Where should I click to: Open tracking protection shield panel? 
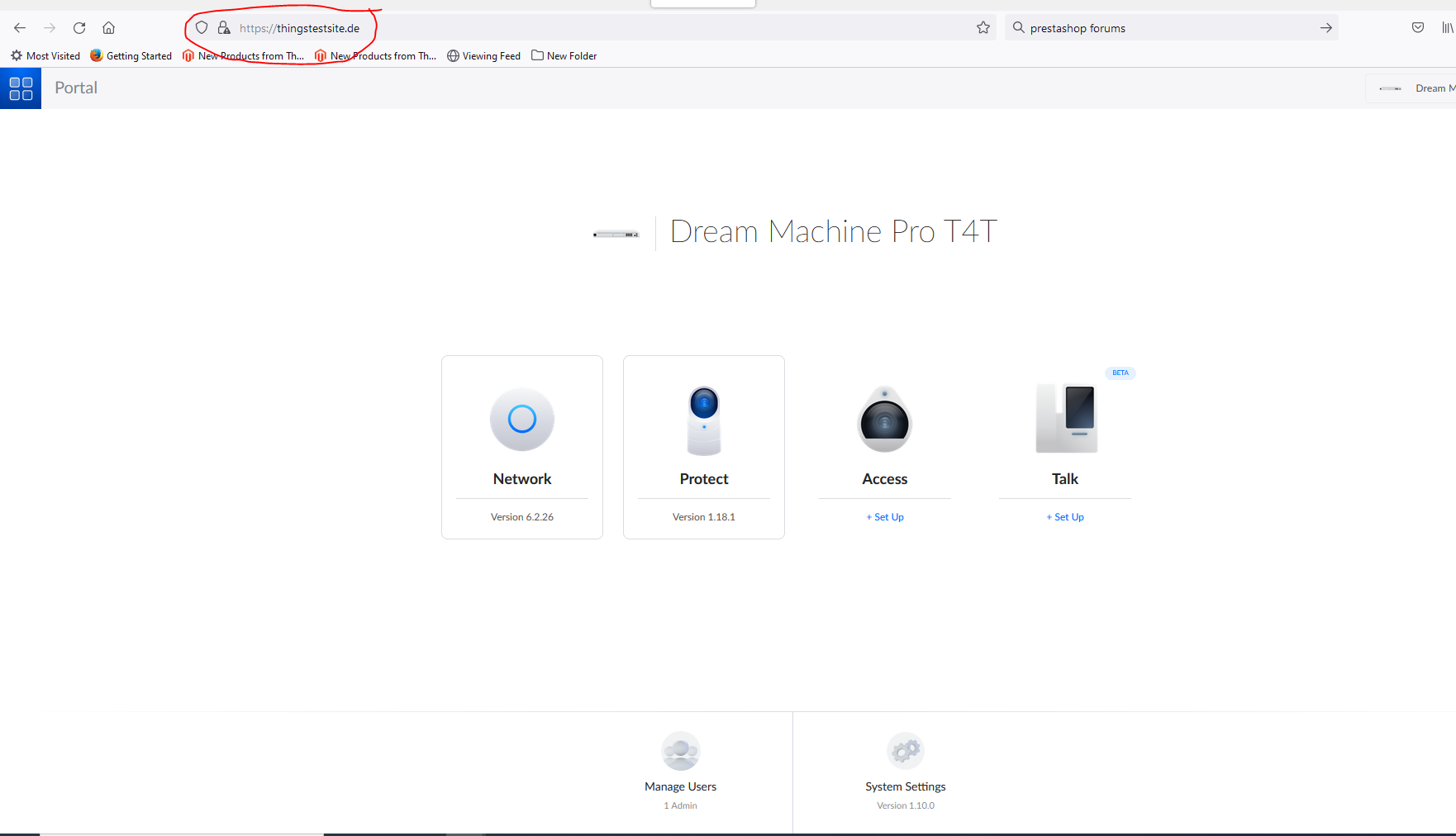pos(202,28)
